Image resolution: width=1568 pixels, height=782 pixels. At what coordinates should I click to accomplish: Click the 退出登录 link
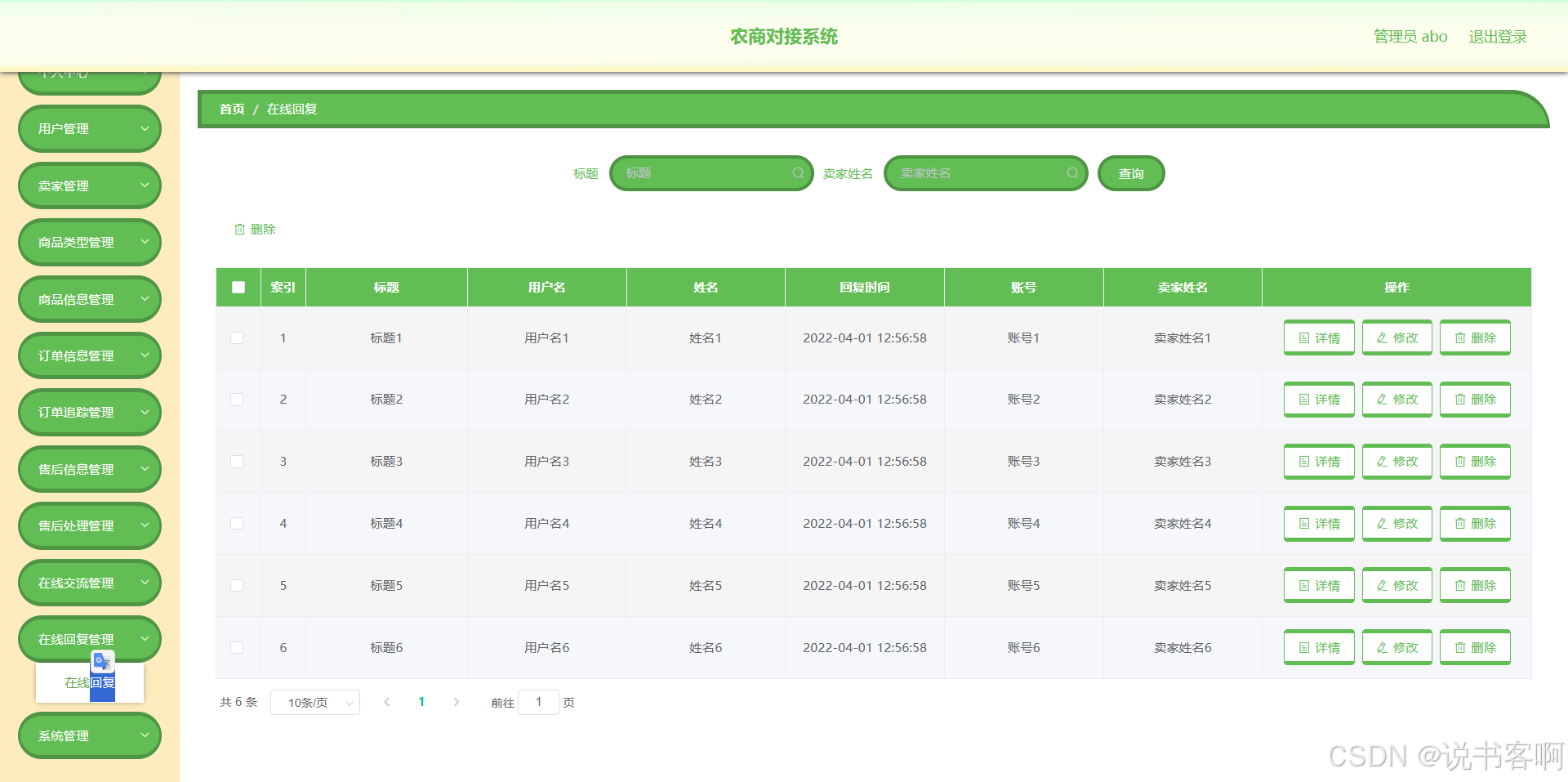click(1498, 37)
